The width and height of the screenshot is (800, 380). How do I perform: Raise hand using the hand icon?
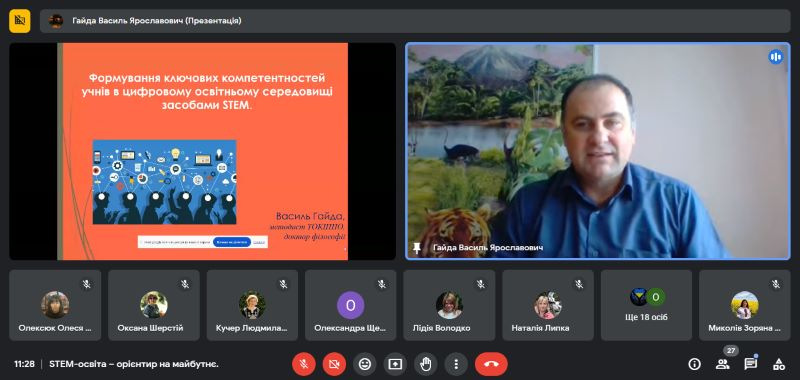coord(426,364)
